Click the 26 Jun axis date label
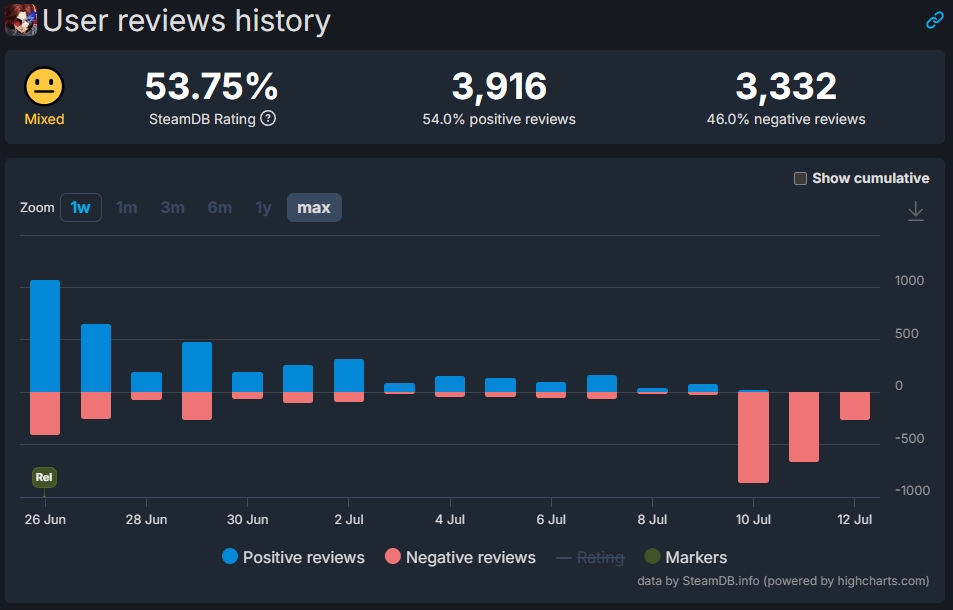The height and width of the screenshot is (610, 953). click(45, 519)
